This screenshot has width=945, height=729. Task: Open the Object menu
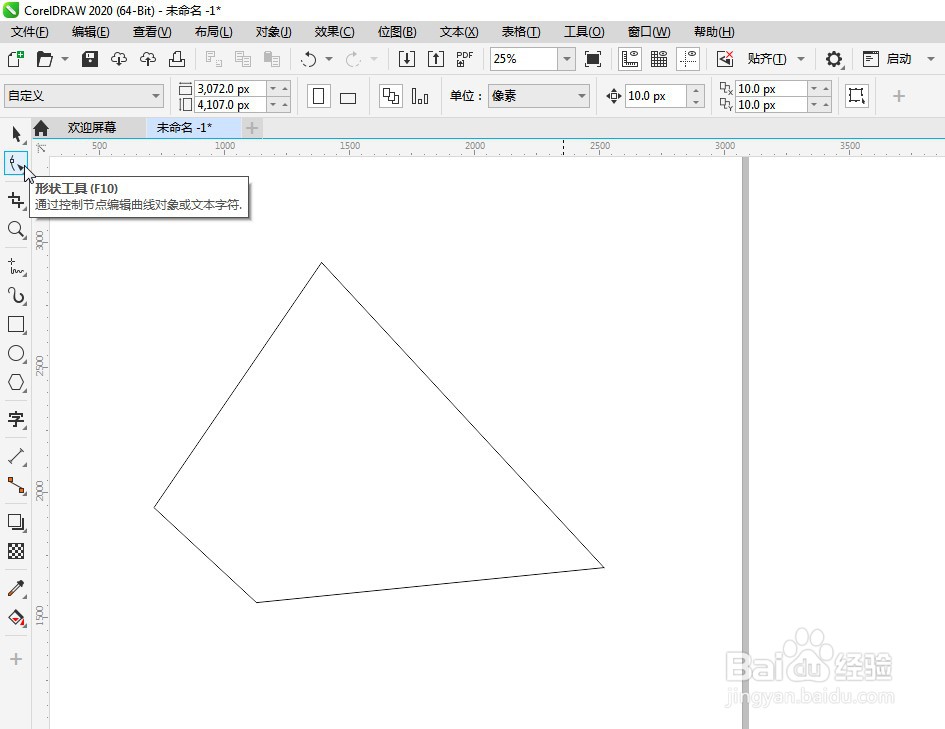pos(273,32)
